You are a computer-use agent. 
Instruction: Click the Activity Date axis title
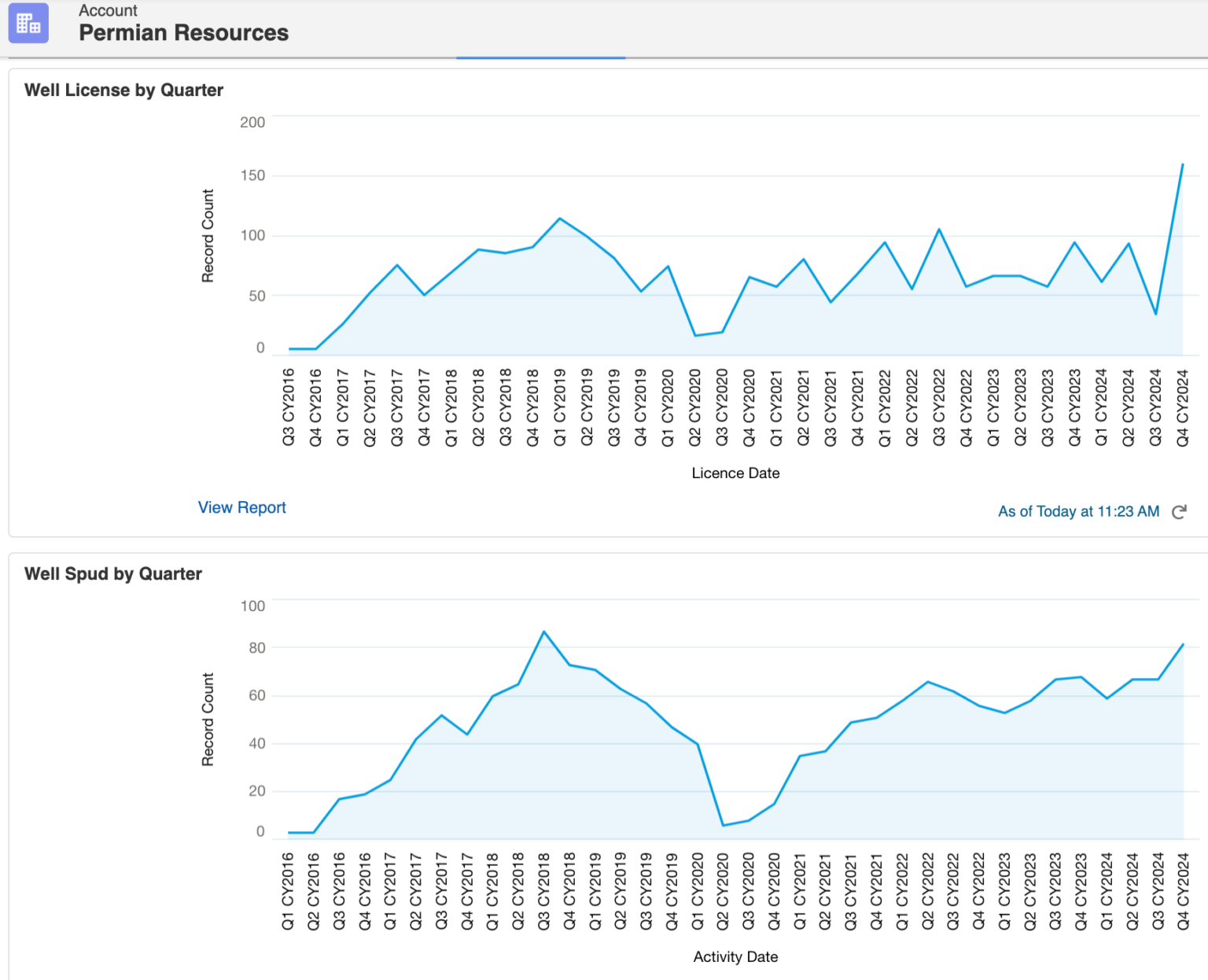coord(735,956)
